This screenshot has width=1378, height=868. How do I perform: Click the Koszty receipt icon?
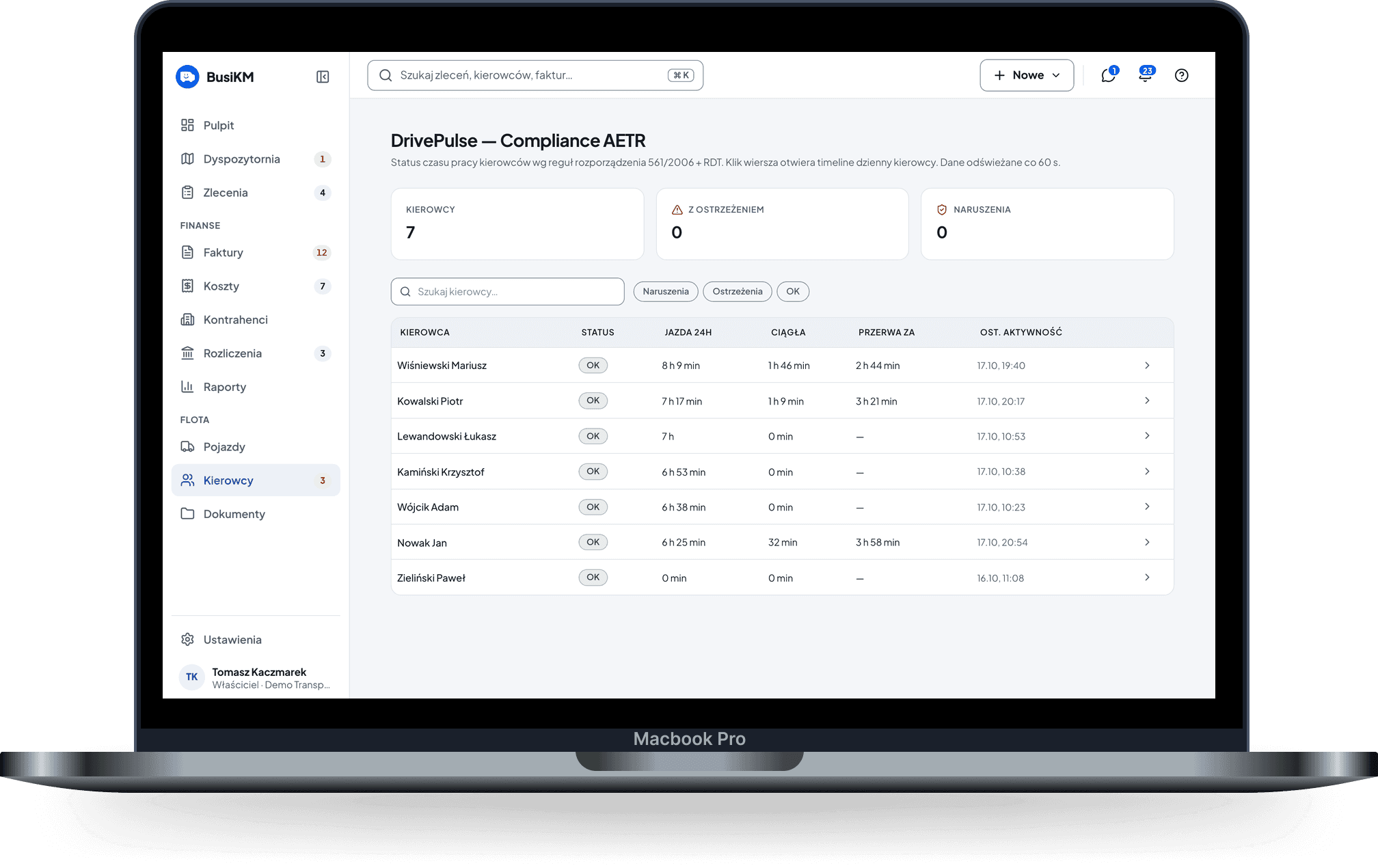[x=187, y=286]
